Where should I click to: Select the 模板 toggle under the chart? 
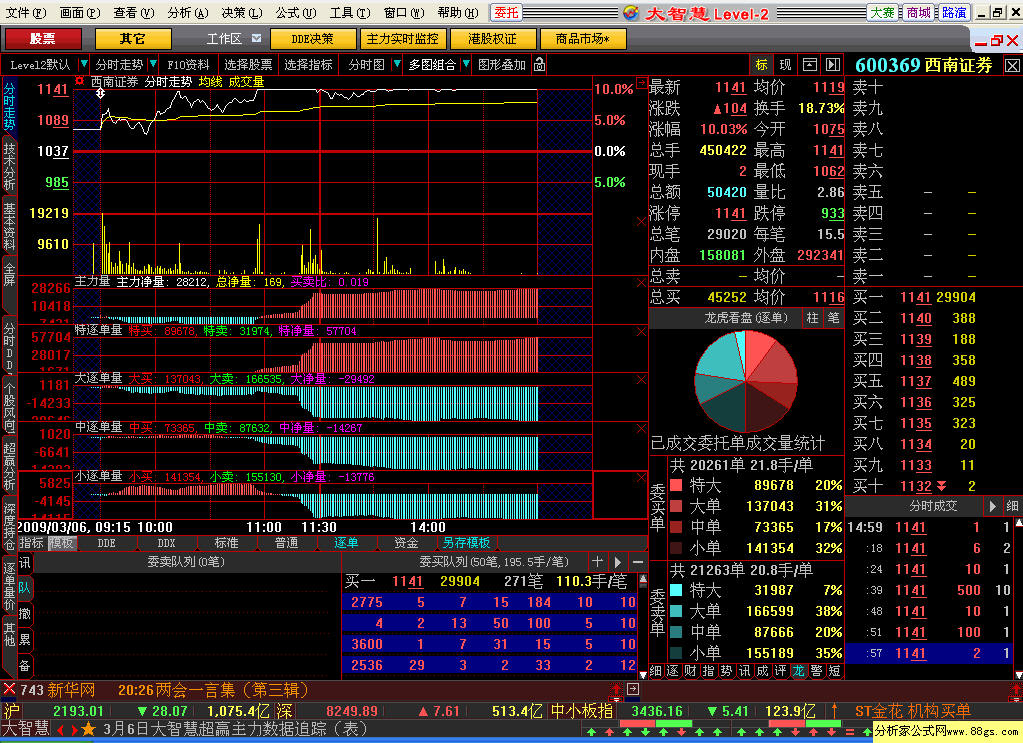click(62, 543)
